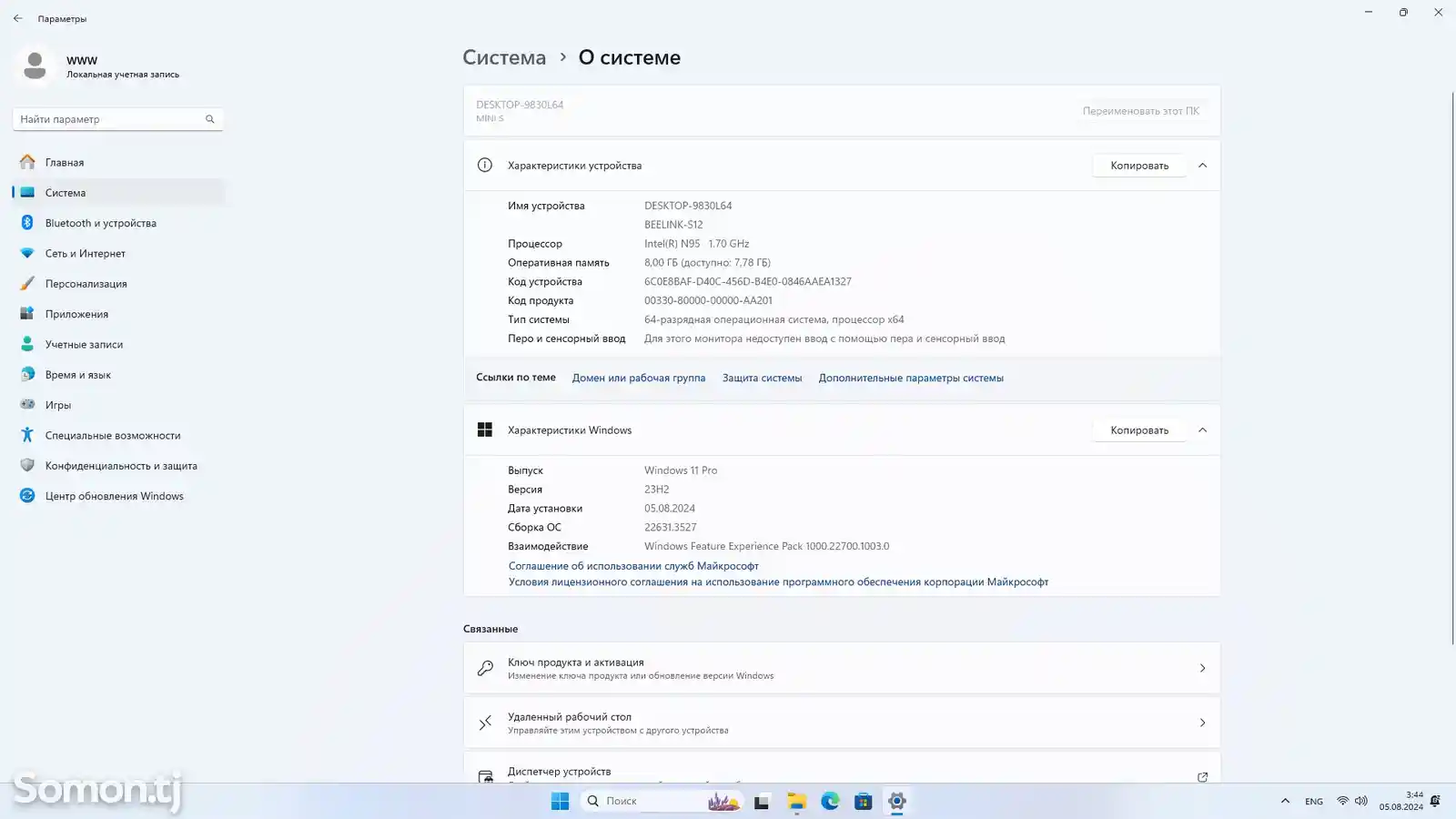Open Ключ продукта и активация
Viewport: 1456px width, 819px height.
[x=842, y=668]
